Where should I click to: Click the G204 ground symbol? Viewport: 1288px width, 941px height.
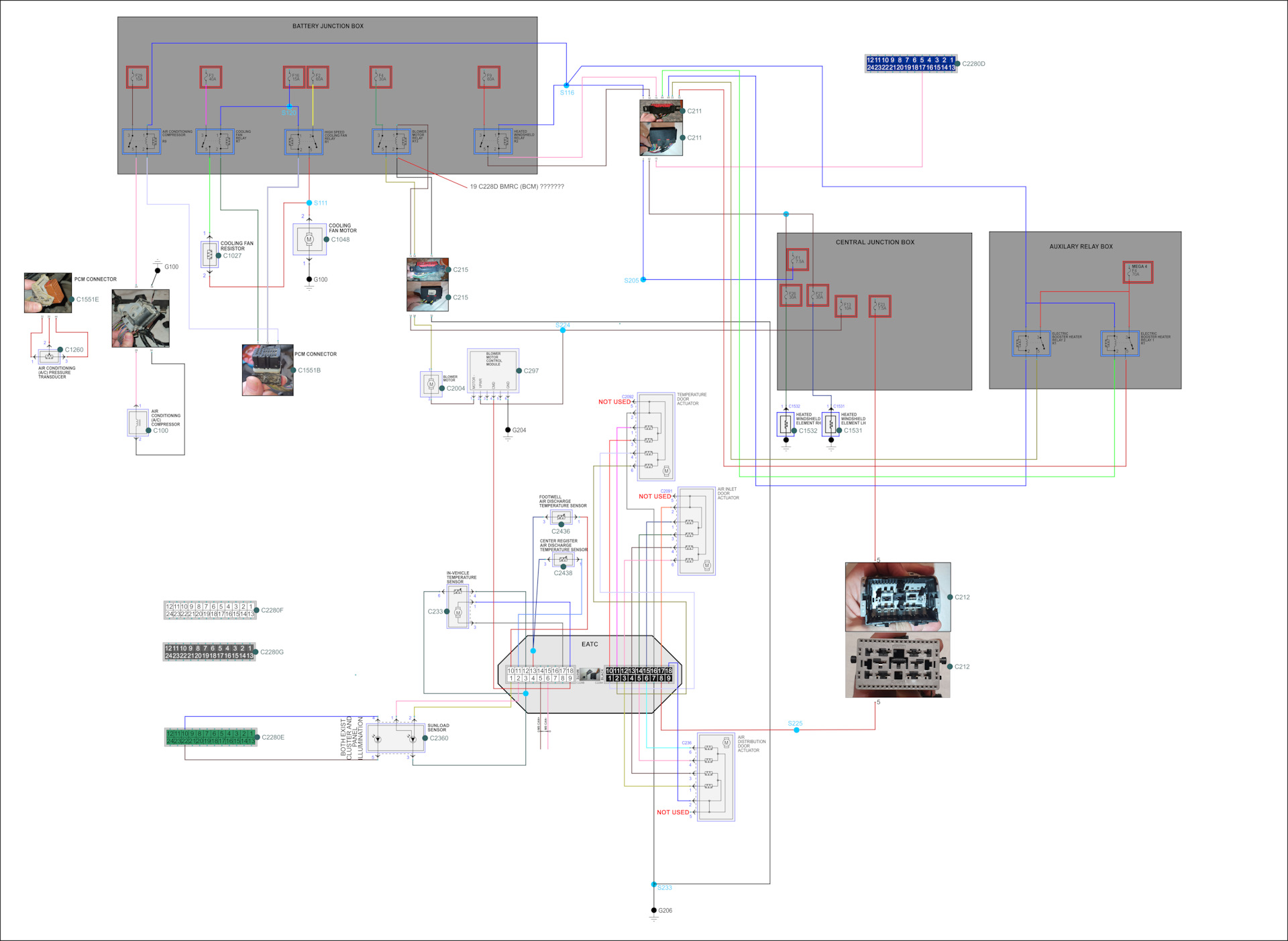tap(508, 434)
